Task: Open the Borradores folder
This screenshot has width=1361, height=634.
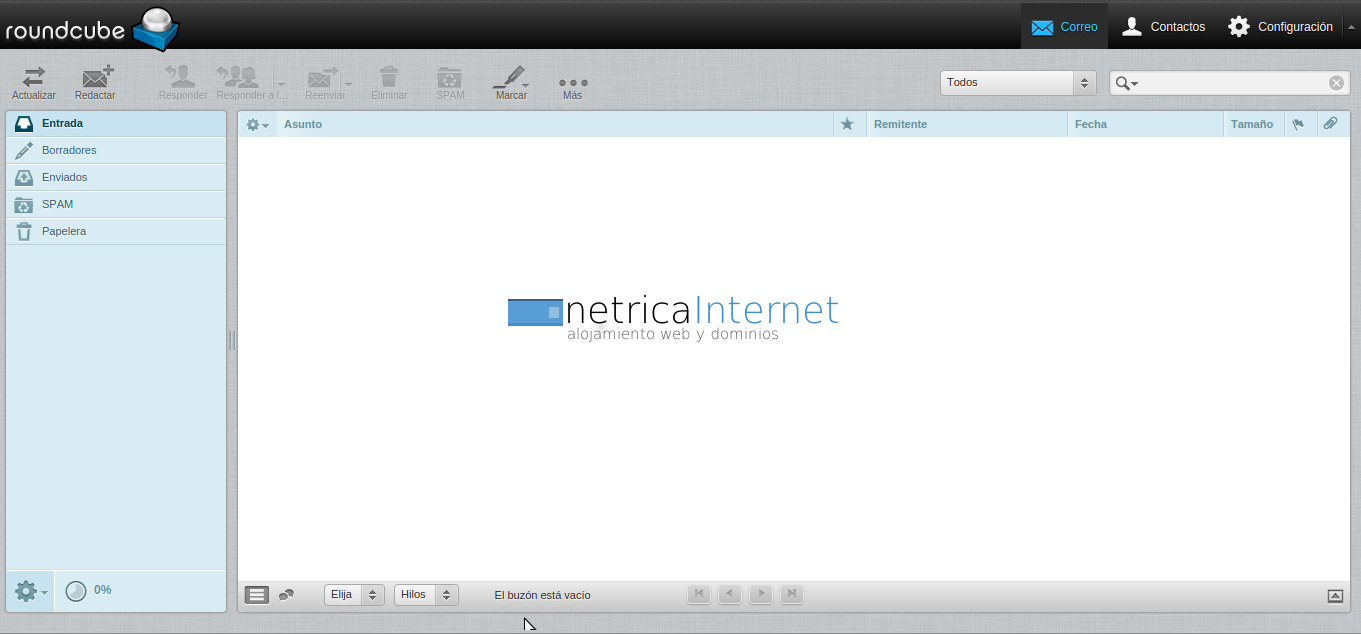Action: [69, 150]
